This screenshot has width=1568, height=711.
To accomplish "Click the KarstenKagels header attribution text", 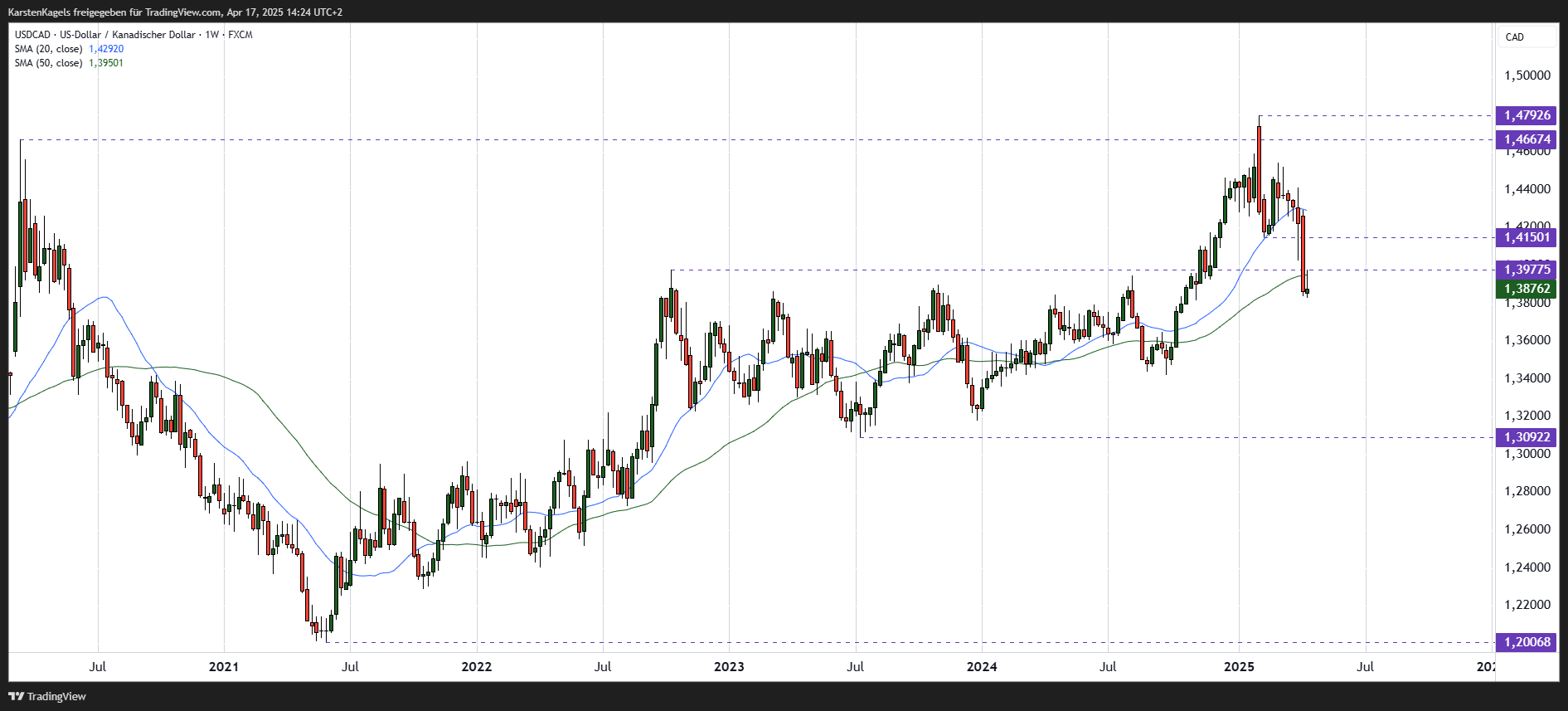I will 175,12.
